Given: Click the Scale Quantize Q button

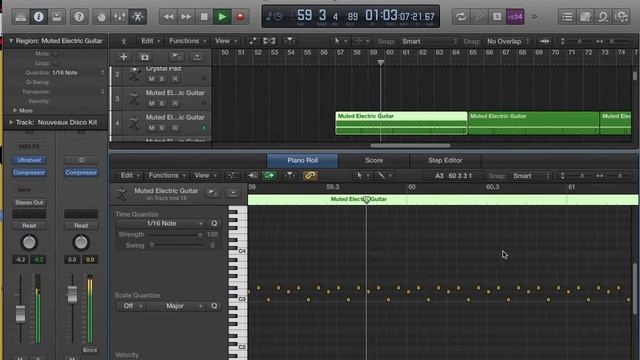Looking at the screenshot, I should pos(214,306).
